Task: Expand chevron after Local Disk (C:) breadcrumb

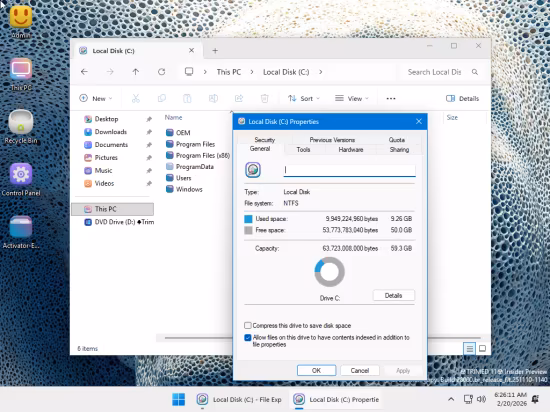Action: (321, 72)
